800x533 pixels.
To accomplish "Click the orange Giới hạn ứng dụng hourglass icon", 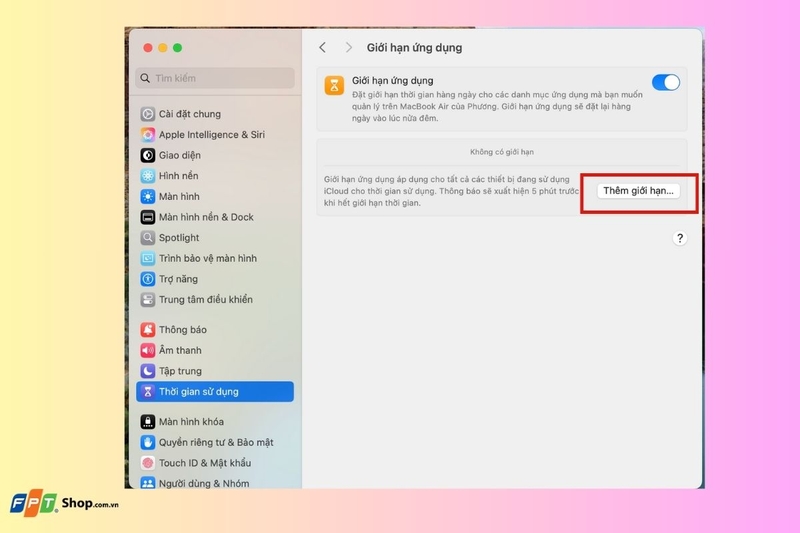I will tap(334, 85).
